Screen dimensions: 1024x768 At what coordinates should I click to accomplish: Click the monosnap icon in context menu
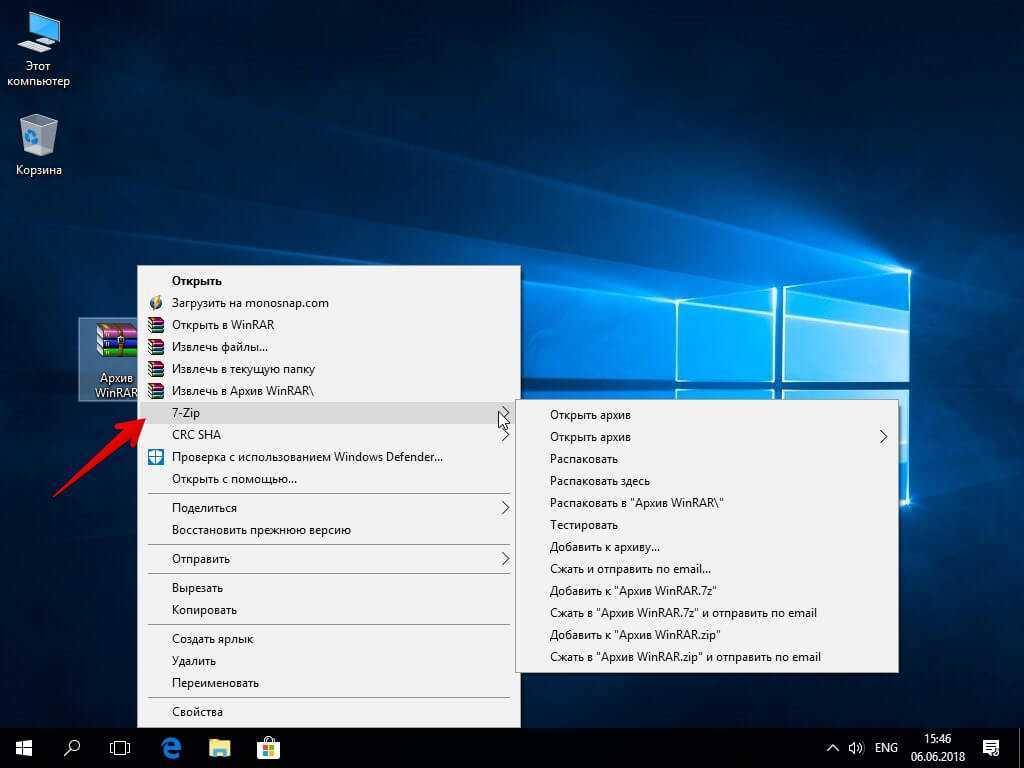(155, 303)
